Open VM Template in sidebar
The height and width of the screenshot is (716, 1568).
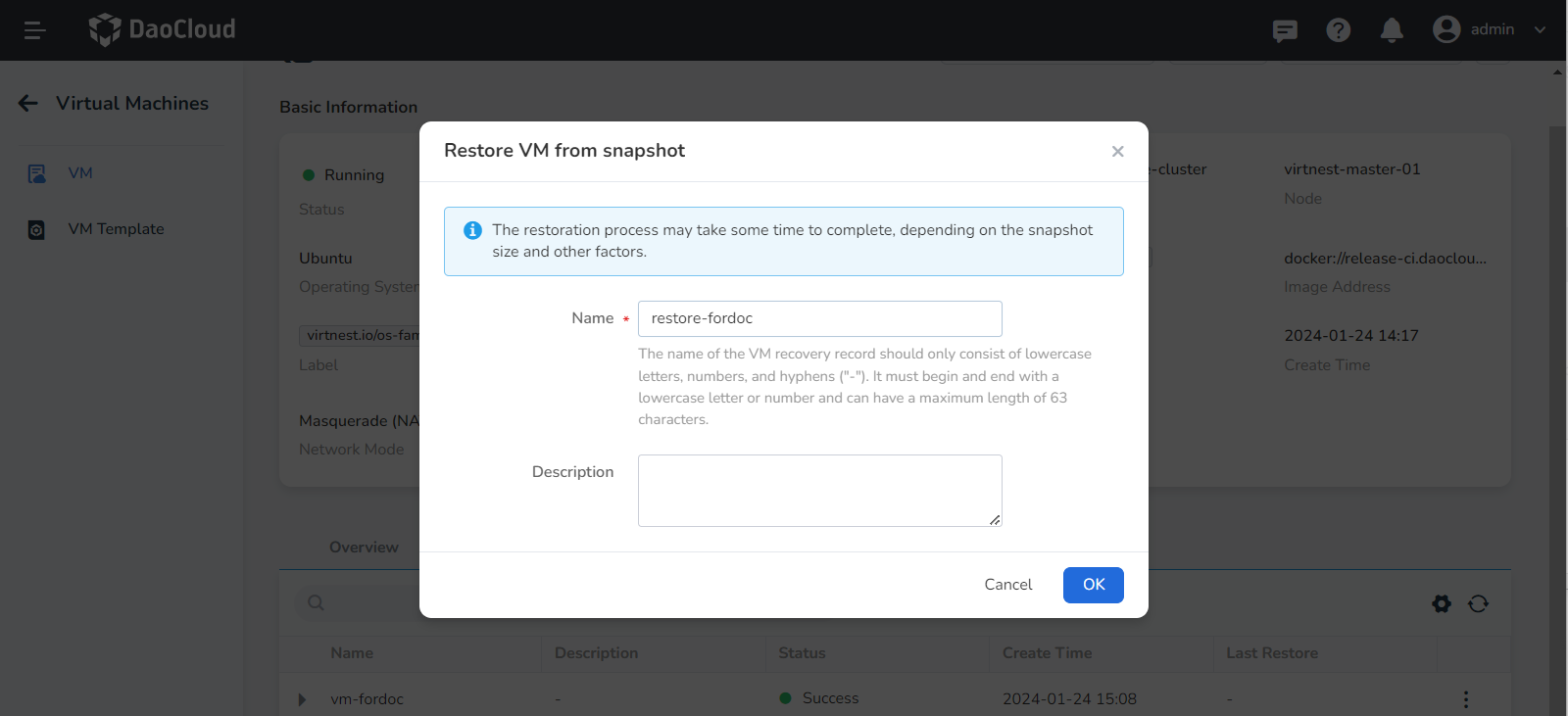point(116,229)
